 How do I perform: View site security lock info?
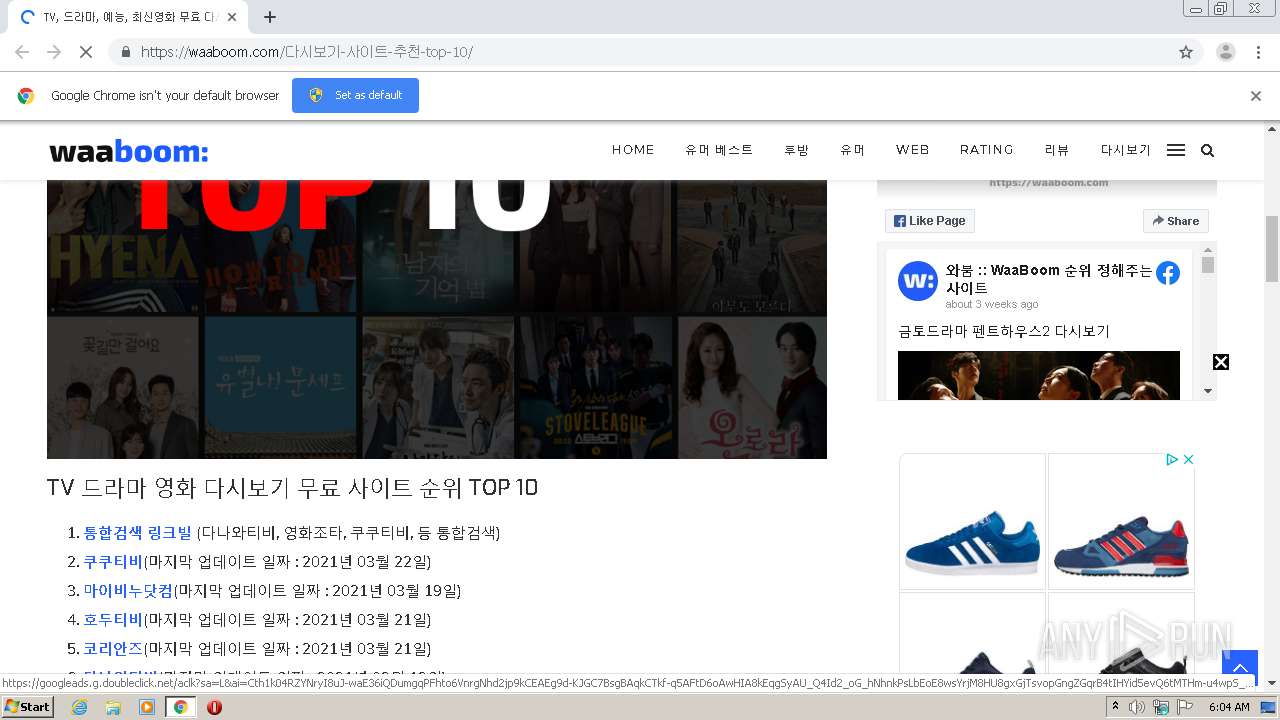coord(125,52)
